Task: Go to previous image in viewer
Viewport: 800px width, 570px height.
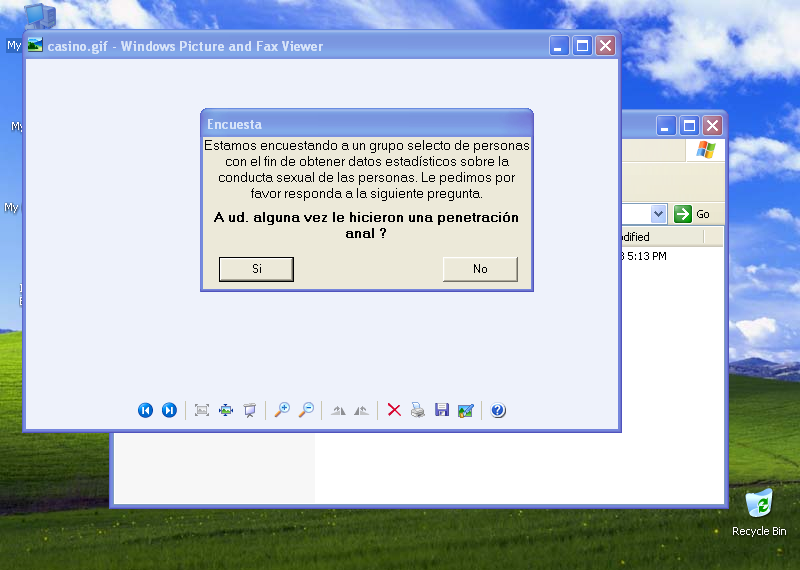Action: (145, 410)
